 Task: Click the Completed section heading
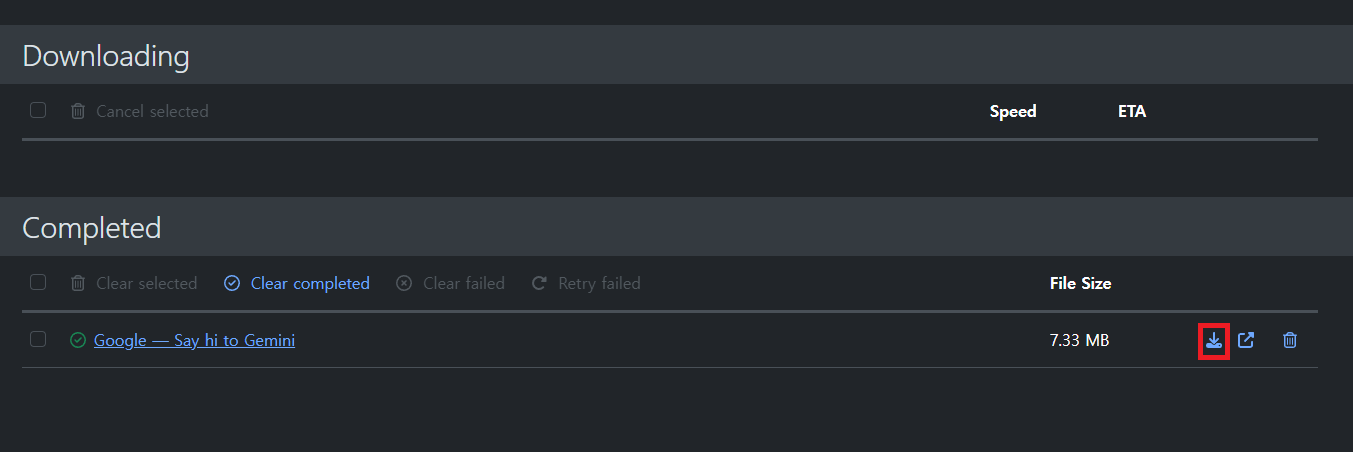(92, 228)
